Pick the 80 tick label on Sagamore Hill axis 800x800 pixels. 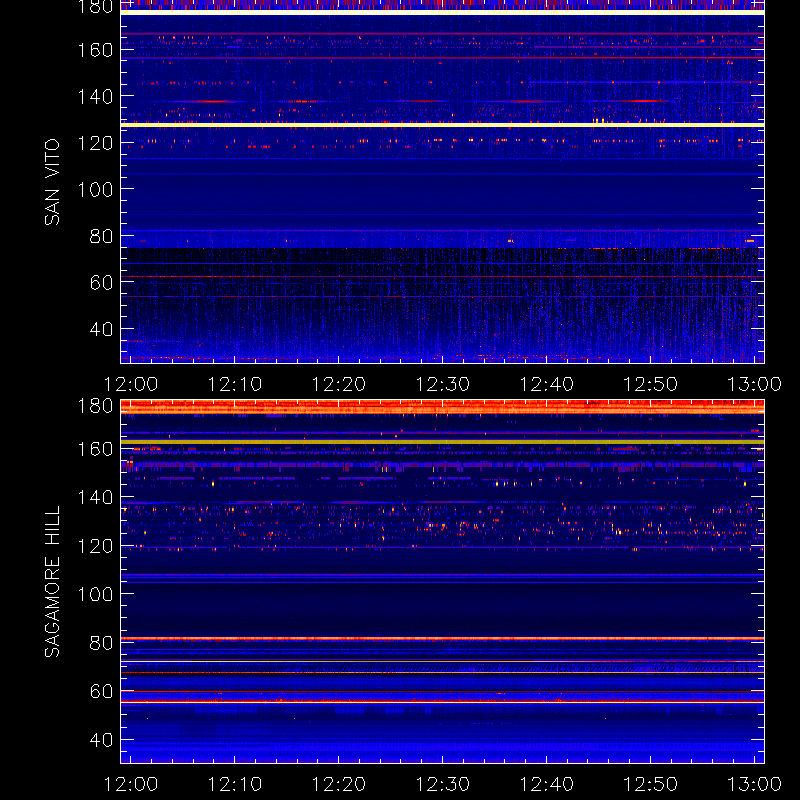pos(101,643)
